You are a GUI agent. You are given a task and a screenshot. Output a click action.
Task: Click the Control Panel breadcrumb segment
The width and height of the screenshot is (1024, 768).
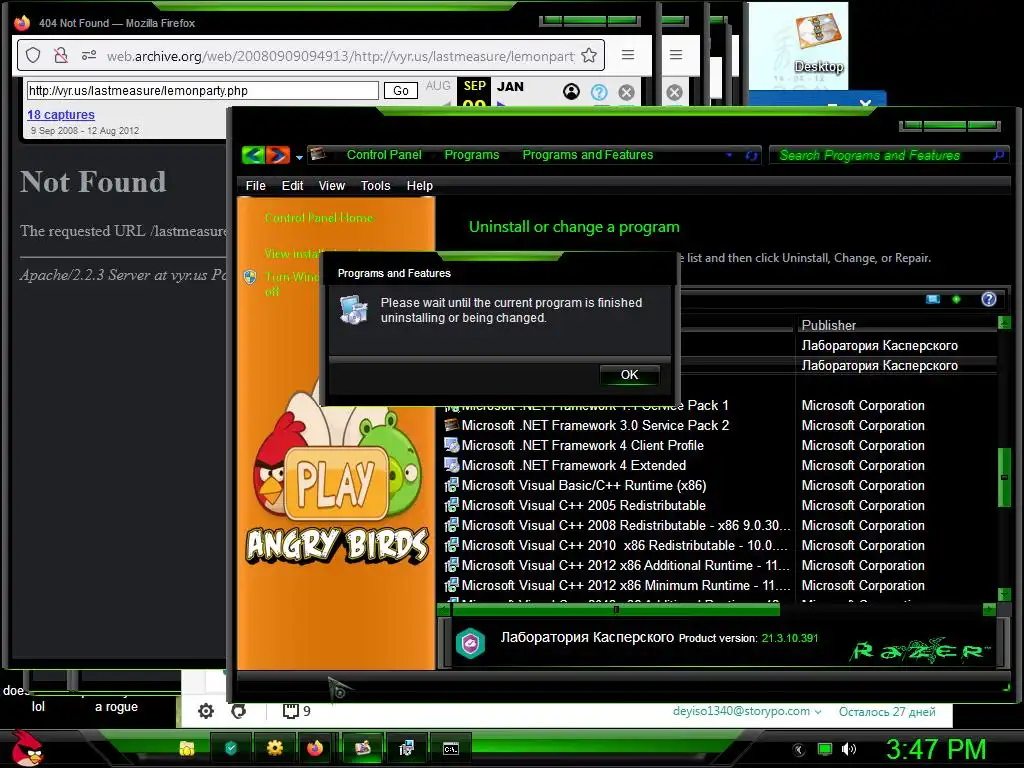coord(384,155)
